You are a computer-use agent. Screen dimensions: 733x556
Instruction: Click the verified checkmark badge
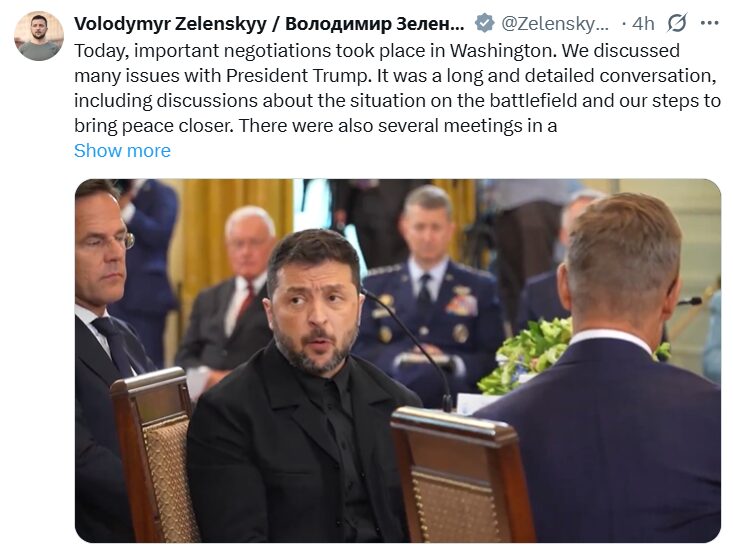point(484,23)
